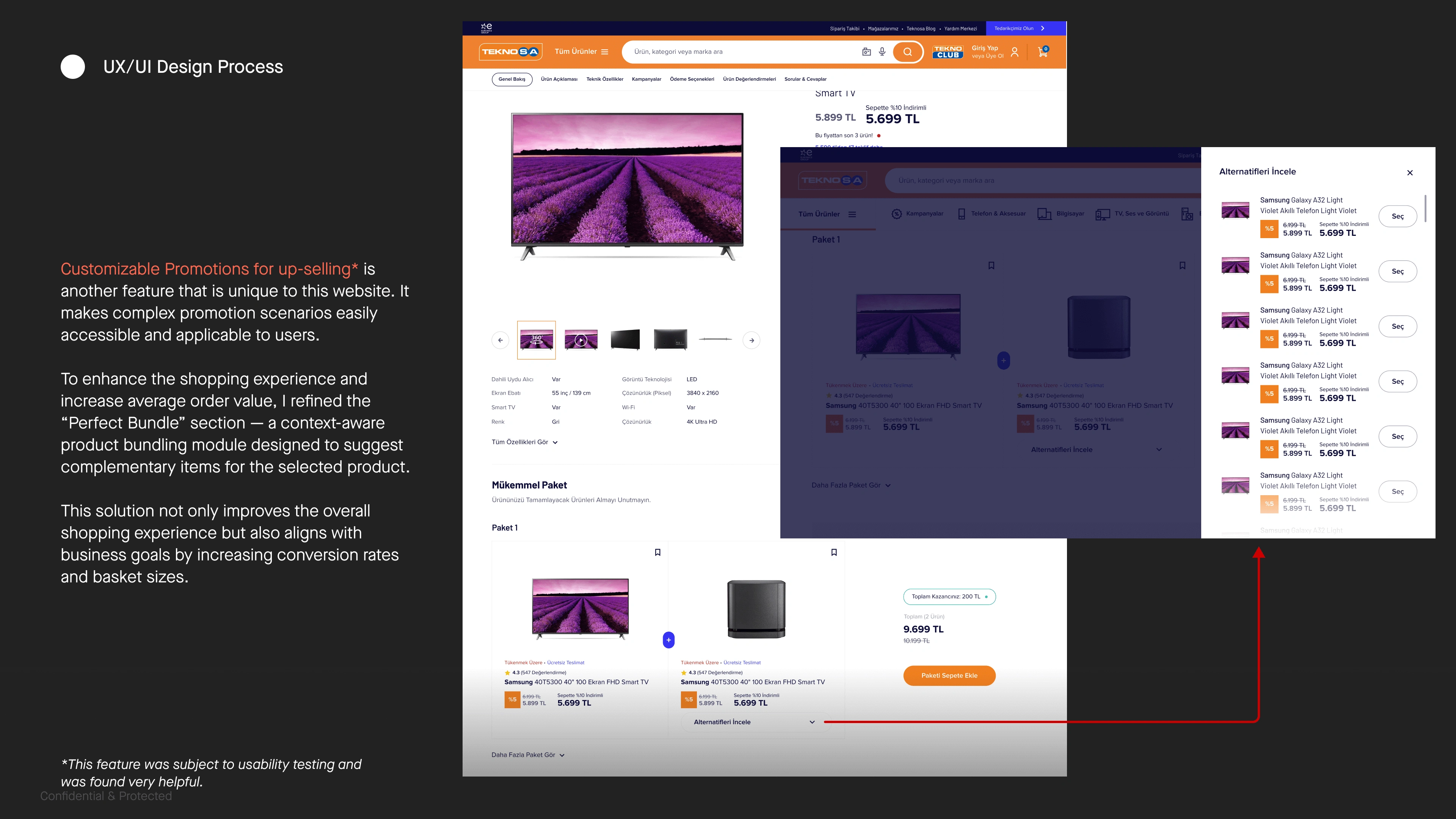
Task: Open the shopping cart icon
Action: (1043, 52)
